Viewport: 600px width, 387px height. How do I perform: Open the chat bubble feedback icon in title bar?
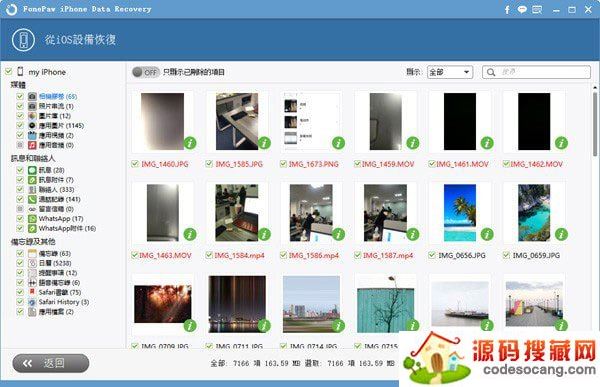[x=522, y=10]
